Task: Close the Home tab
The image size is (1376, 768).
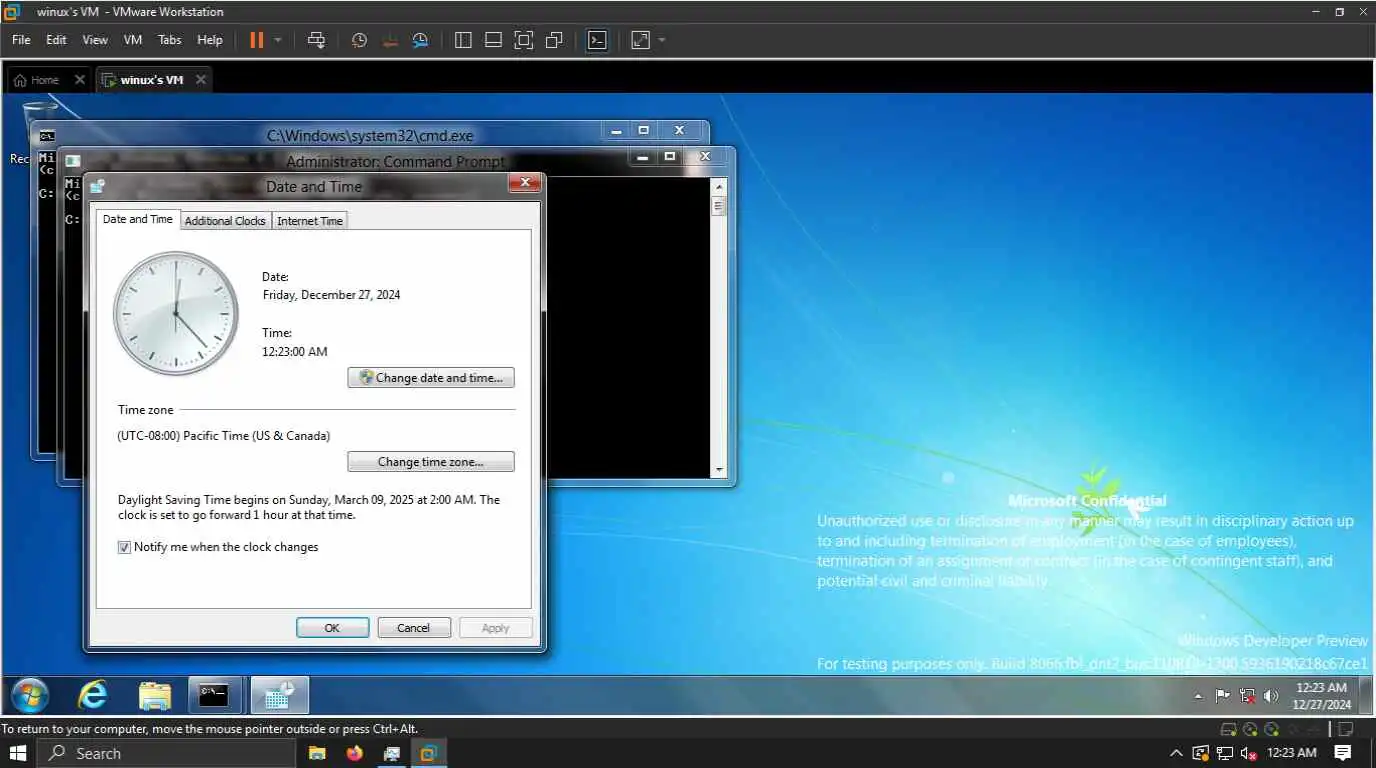Action: coord(80,80)
